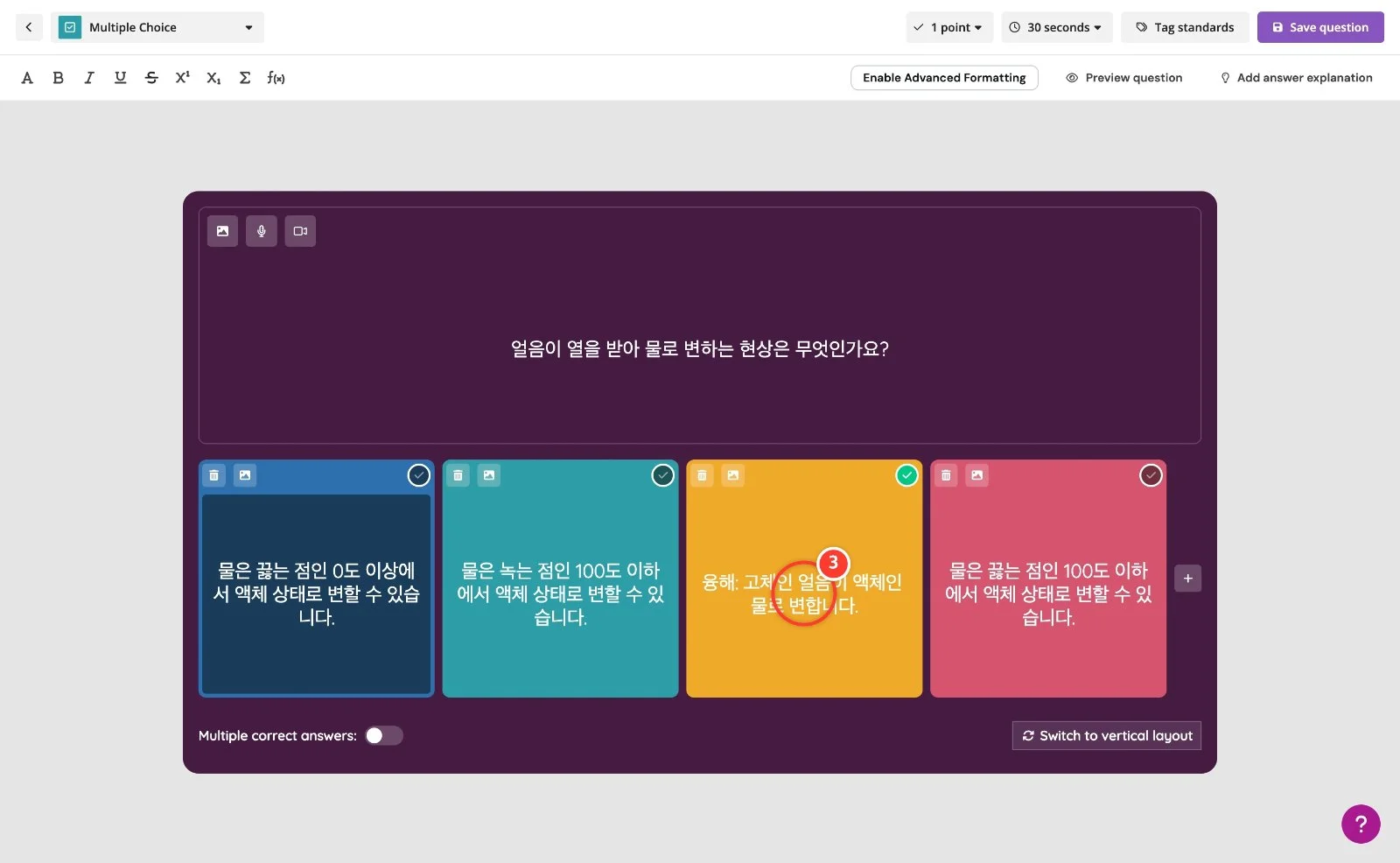Click Enable Advanced Formatting
Viewport: 1400px width, 863px height.
(944, 78)
